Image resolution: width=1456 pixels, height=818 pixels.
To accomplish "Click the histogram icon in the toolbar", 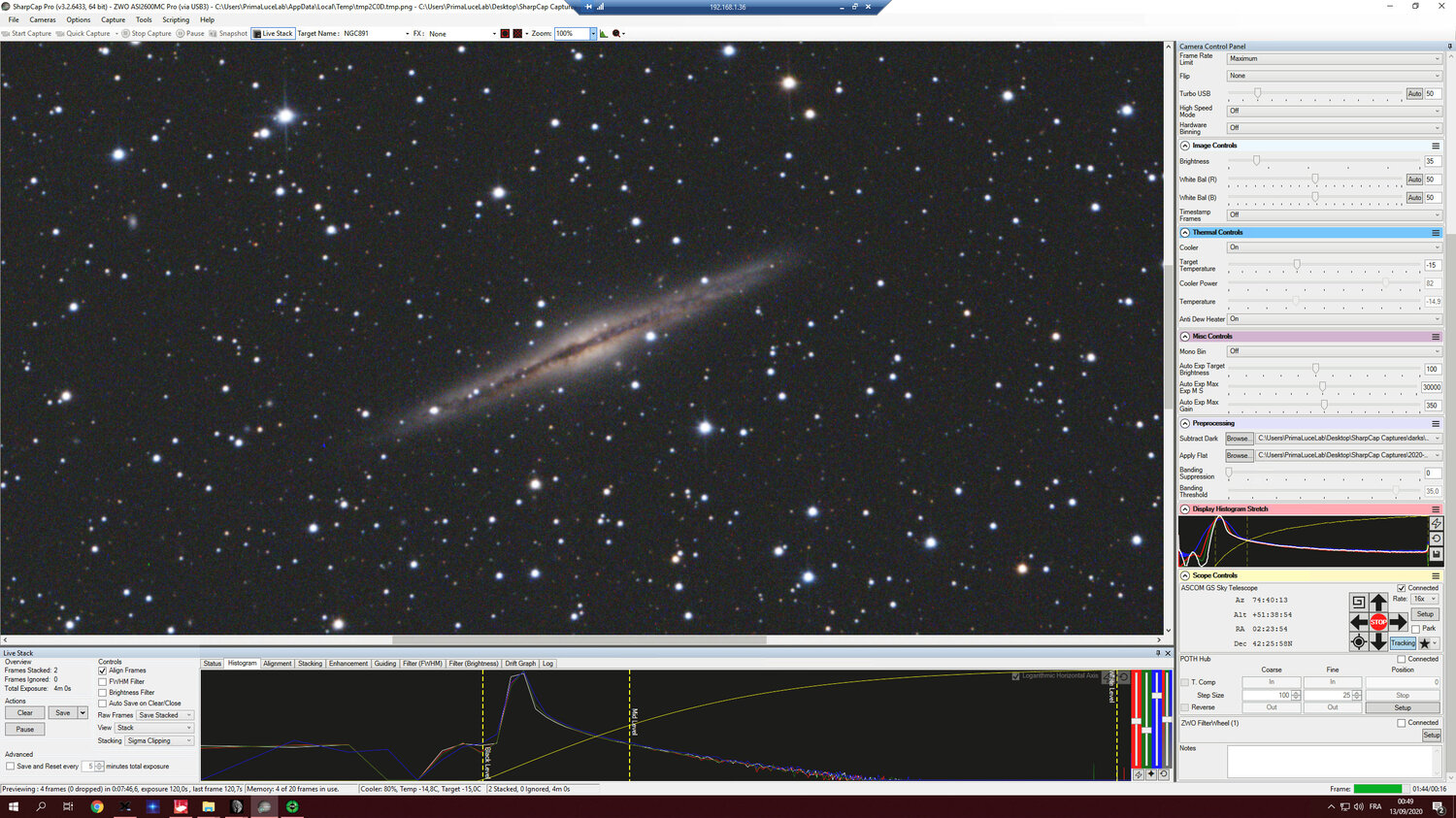I will [x=604, y=33].
